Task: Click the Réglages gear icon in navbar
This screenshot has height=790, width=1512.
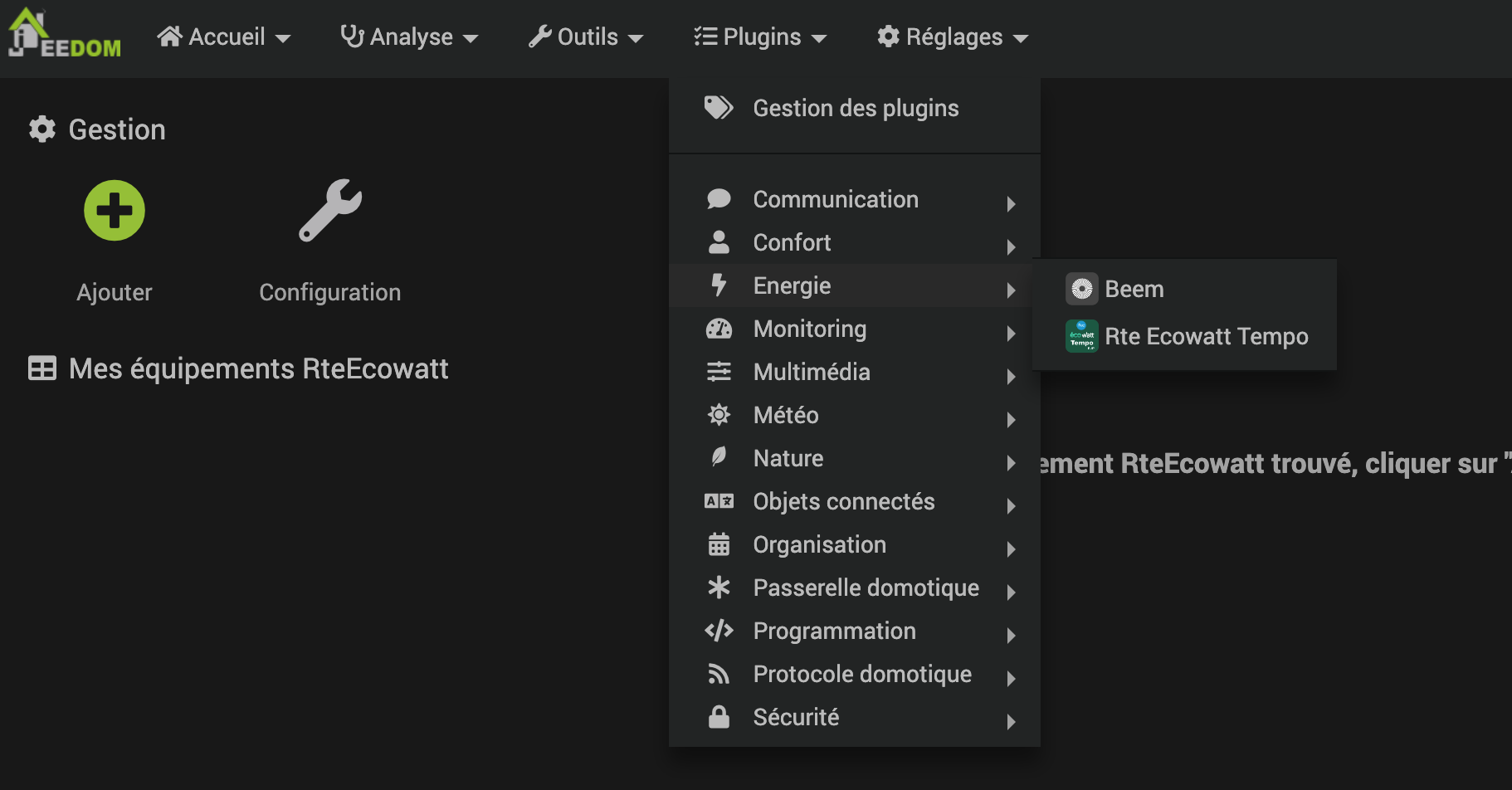Action: [x=889, y=37]
